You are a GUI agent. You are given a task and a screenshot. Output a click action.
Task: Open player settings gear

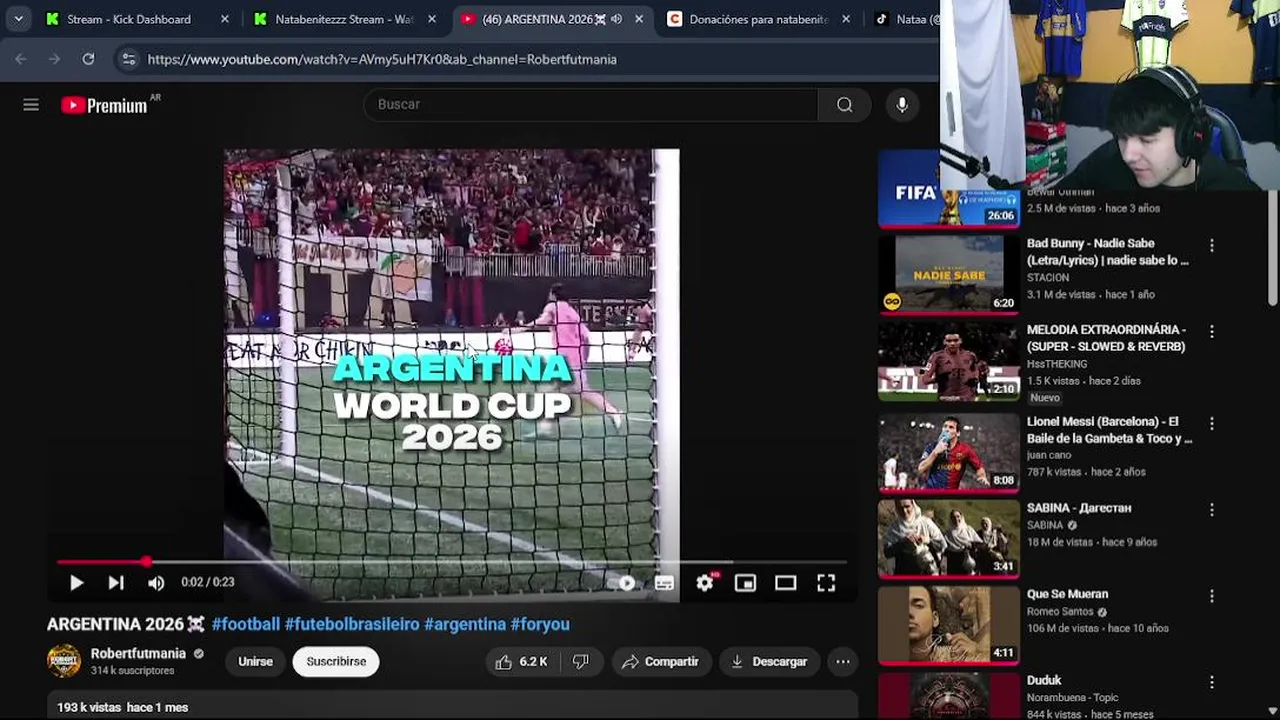tap(706, 583)
